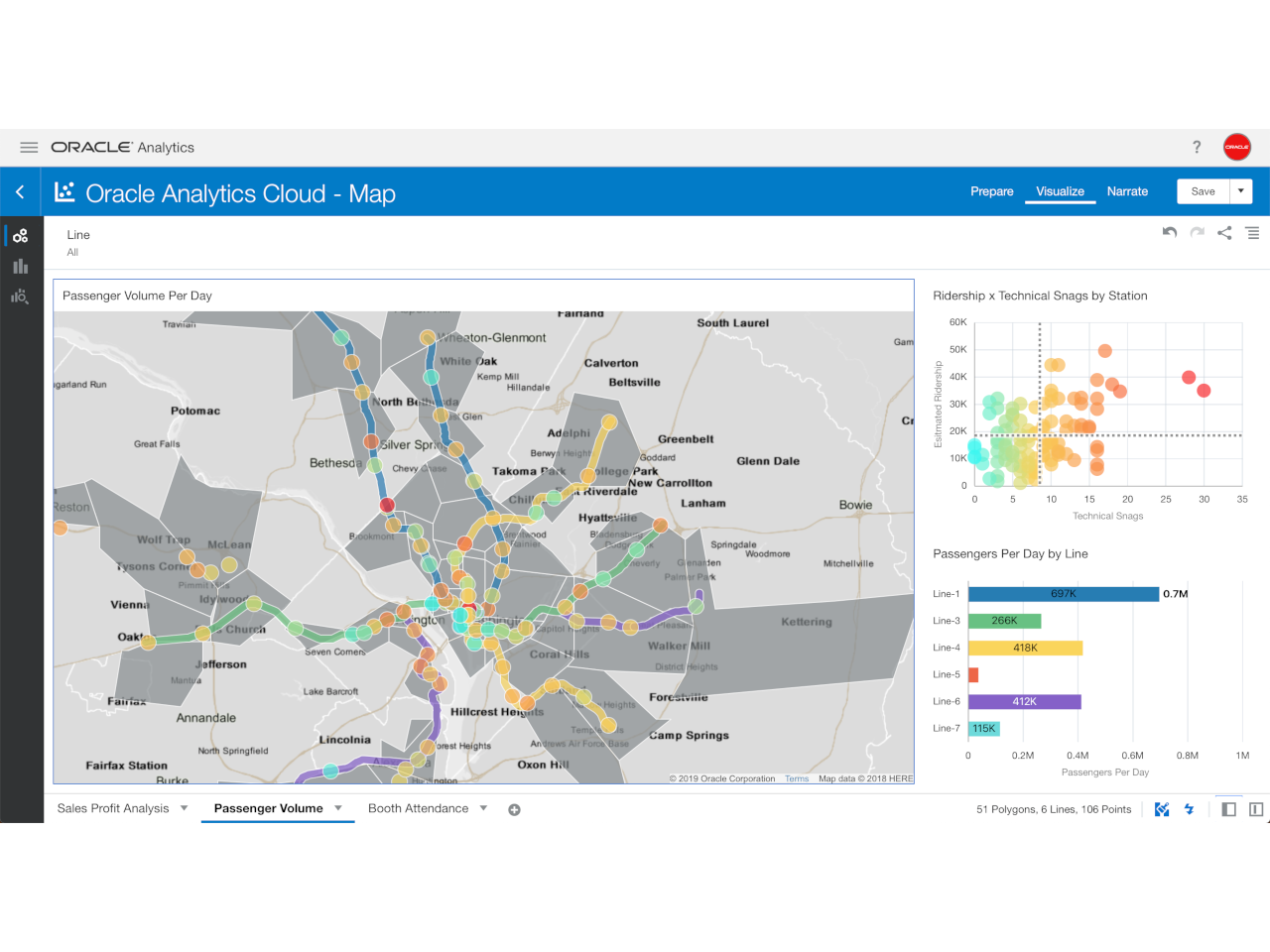Open the Sales Profit Analysis canvas tab
This screenshot has height=952, width=1270.
click(113, 808)
